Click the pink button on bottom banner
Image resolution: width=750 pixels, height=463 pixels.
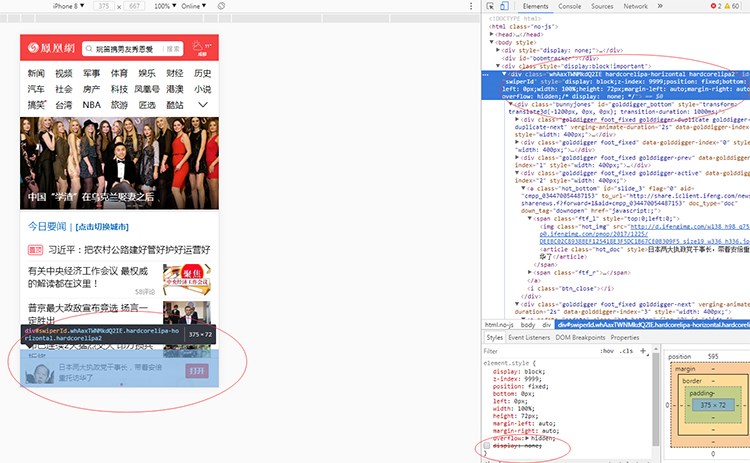[197, 371]
